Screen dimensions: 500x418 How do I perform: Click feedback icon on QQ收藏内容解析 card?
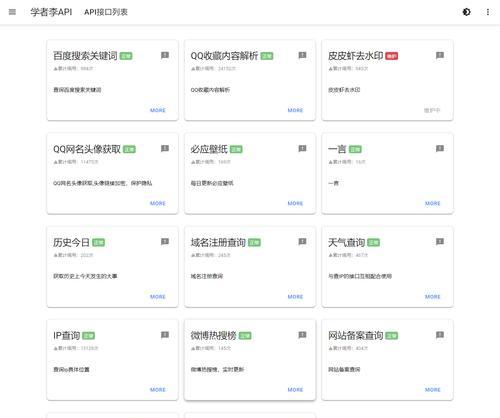coord(302,55)
